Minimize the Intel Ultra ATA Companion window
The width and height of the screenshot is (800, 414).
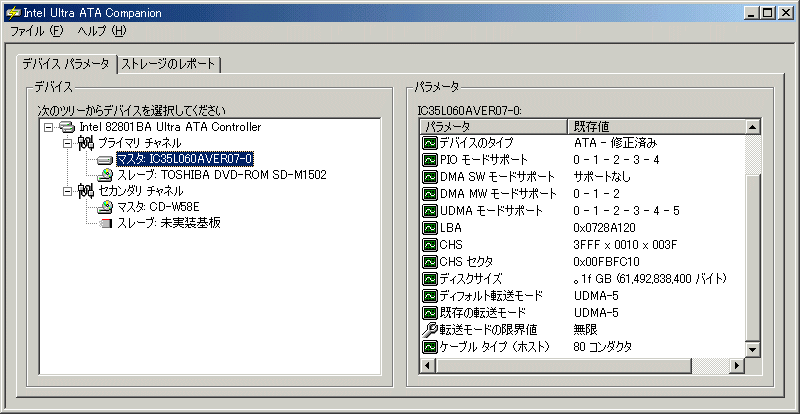point(751,14)
